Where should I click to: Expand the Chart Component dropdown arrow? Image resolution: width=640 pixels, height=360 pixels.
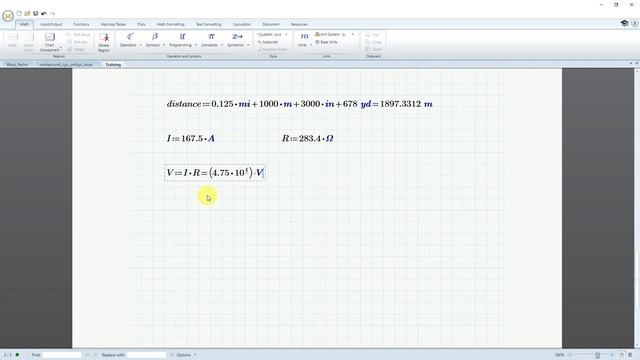tap(61, 47)
